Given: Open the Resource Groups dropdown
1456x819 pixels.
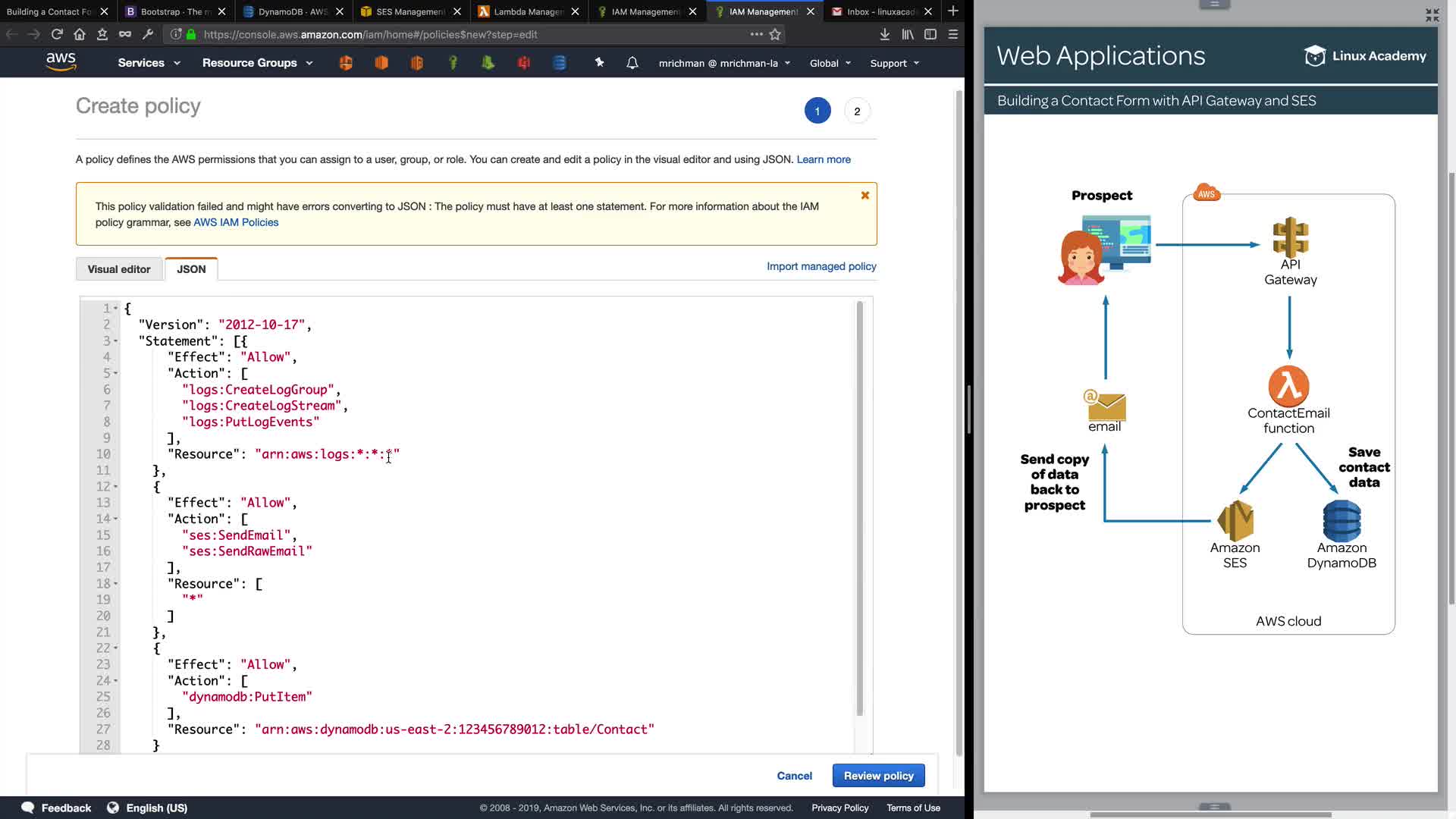Looking at the screenshot, I should (257, 63).
